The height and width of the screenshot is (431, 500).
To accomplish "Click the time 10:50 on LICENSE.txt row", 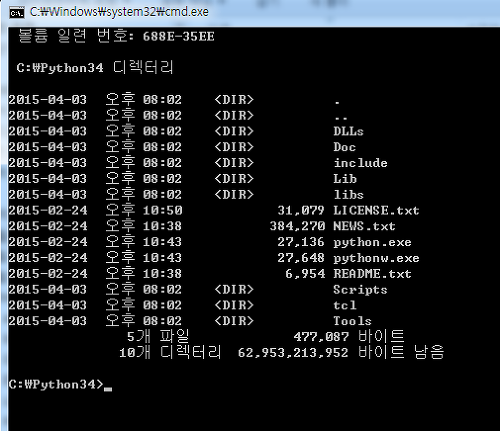I will pyautogui.click(x=162, y=210).
